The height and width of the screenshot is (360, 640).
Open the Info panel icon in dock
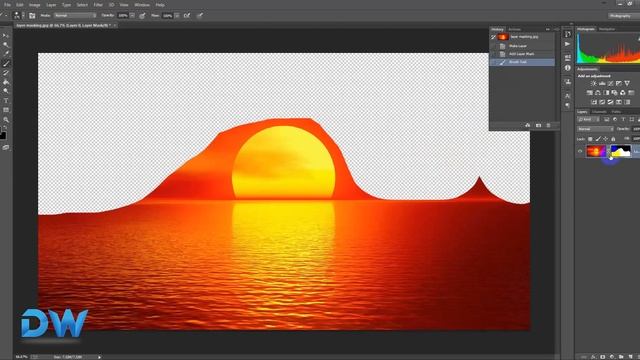tap(567, 68)
